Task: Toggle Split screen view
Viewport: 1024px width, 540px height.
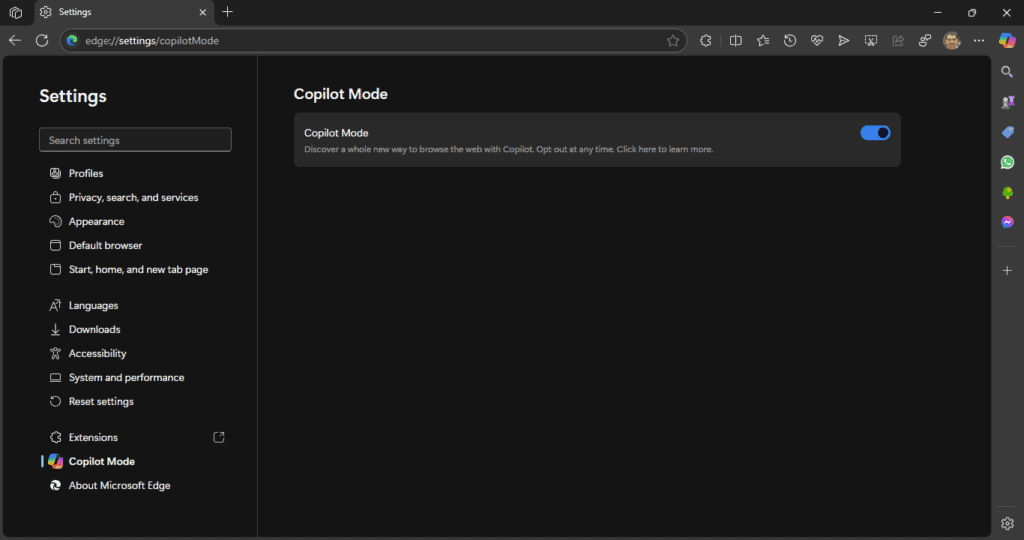Action: [735, 40]
